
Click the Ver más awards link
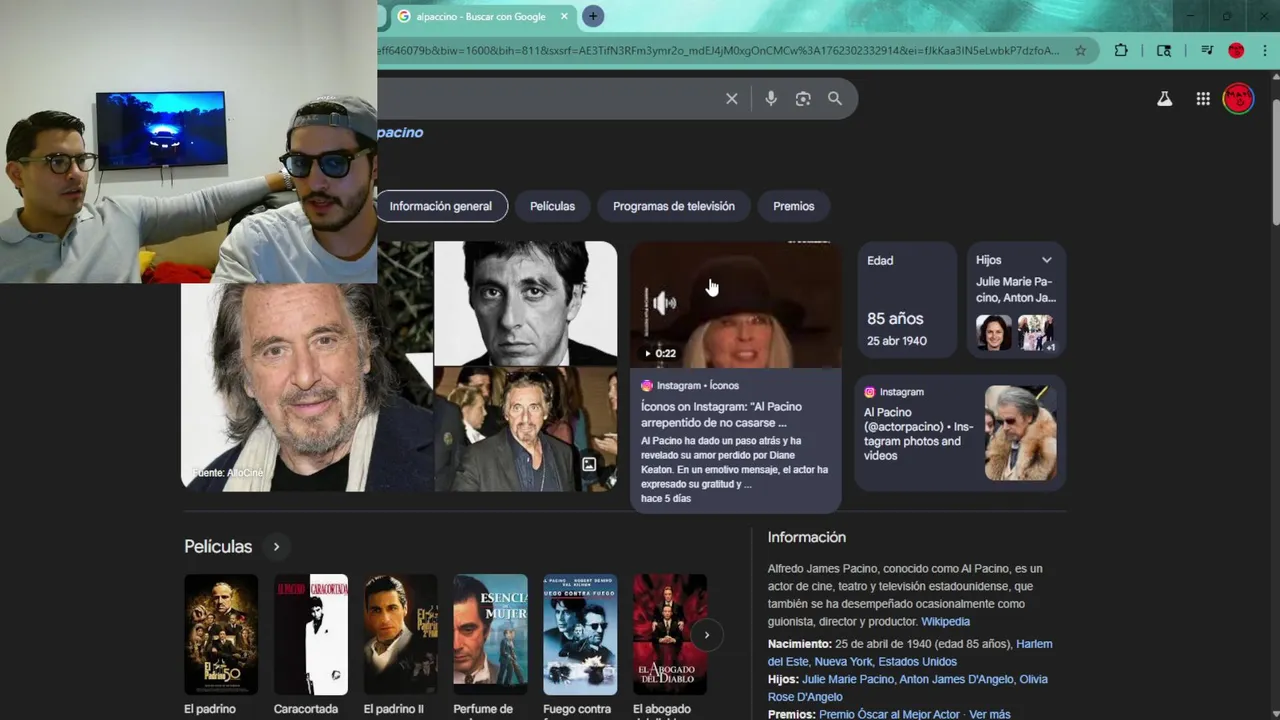click(x=990, y=714)
